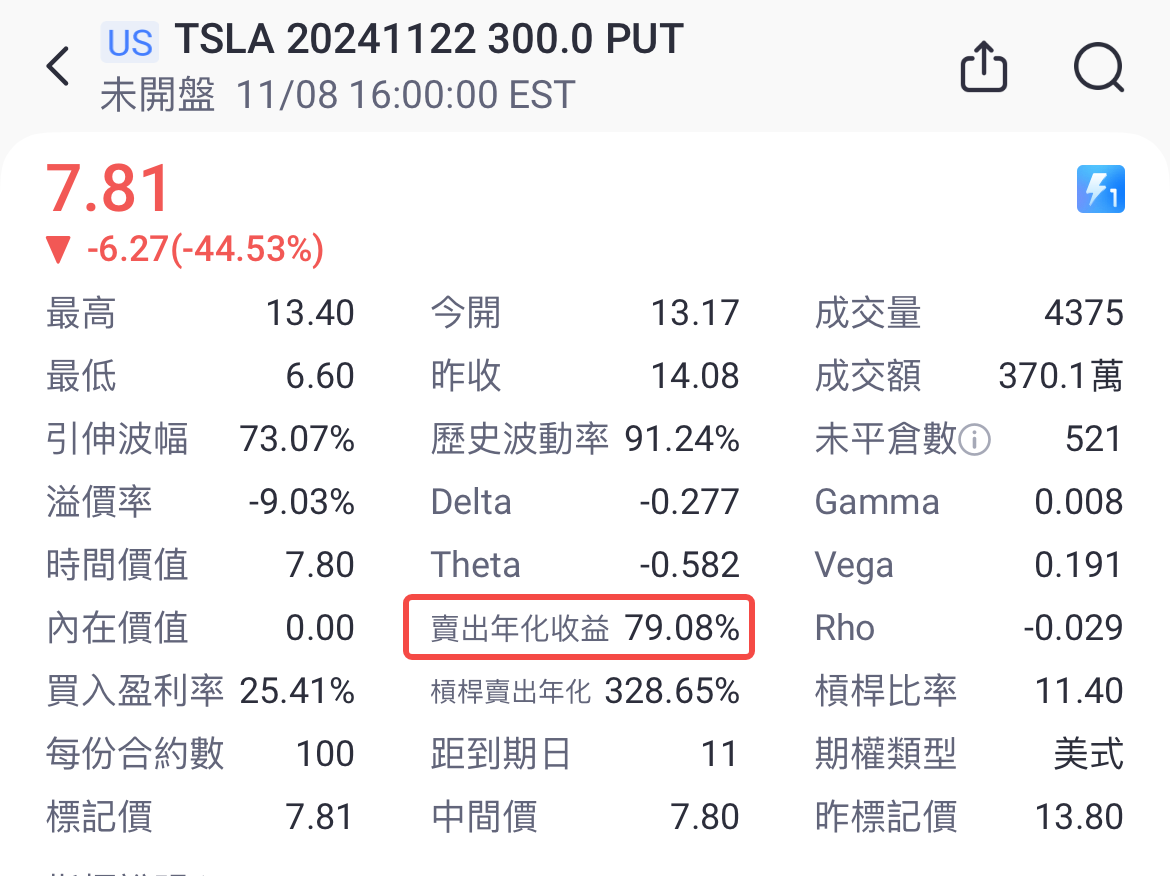Select the 槓桿比率 11.40 field
This screenshot has height=876, width=1170.
pos(968,691)
